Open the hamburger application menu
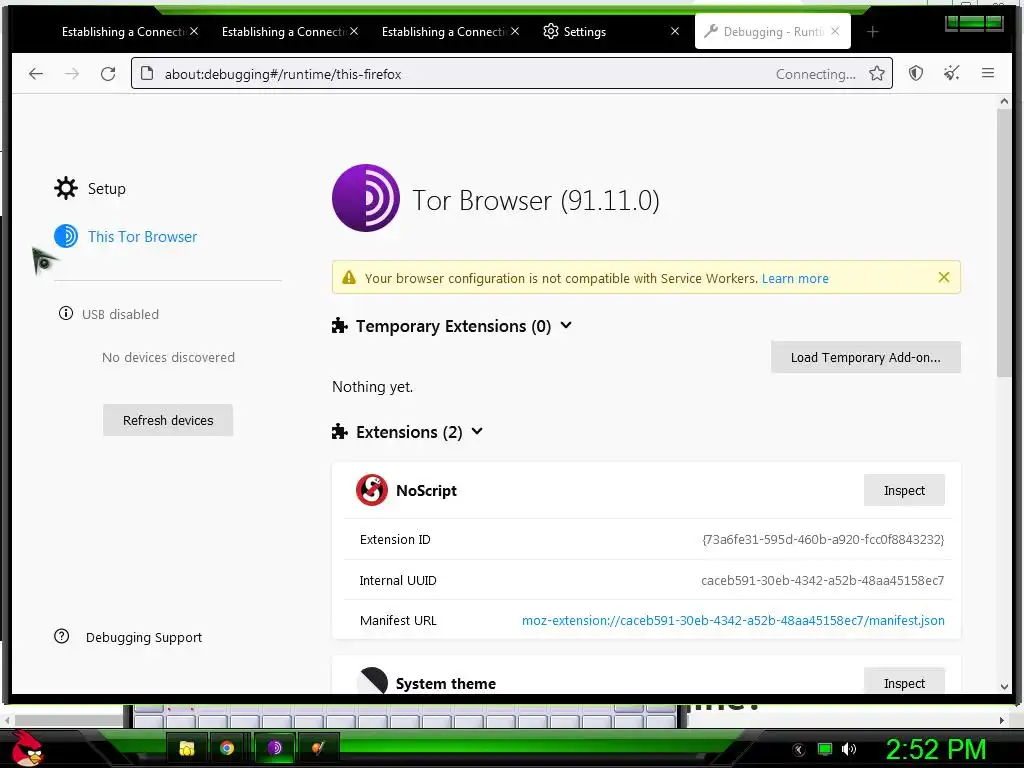This screenshot has width=1024, height=768. [987, 73]
